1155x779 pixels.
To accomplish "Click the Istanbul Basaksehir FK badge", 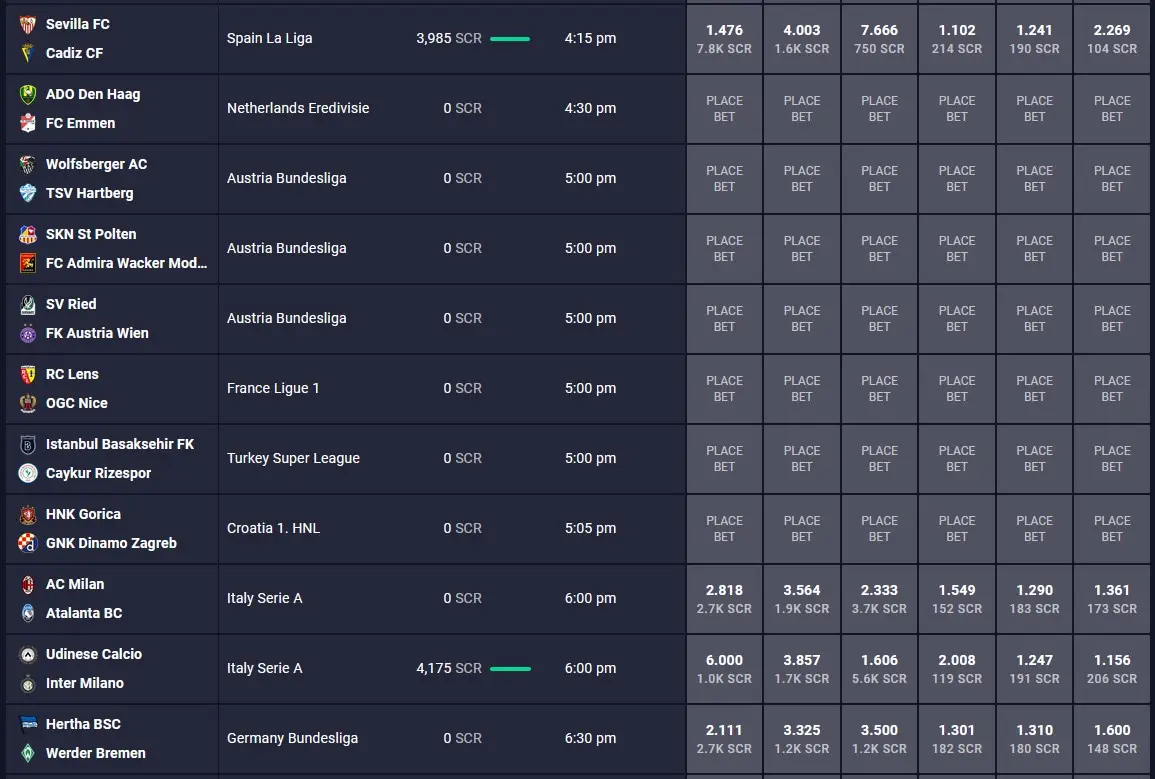I will [27, 444].
